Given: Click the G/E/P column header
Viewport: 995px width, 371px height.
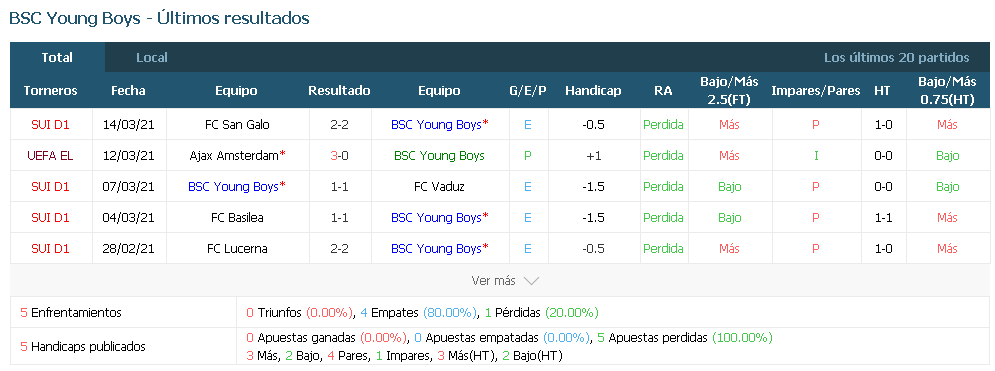Looking at the screenshot, I should coord(528,91).
